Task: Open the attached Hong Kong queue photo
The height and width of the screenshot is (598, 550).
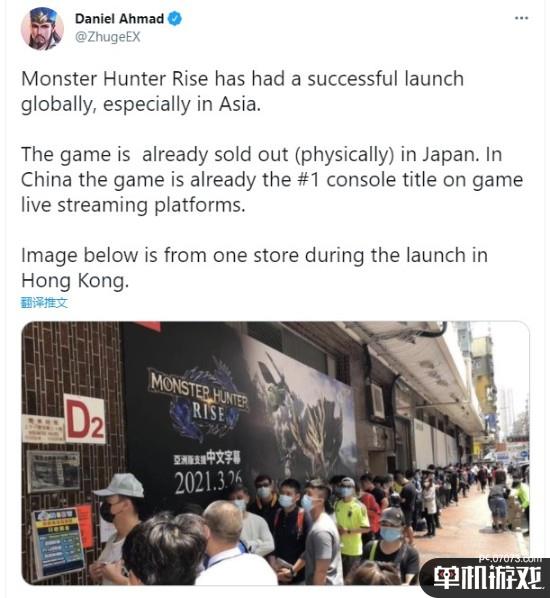Action: (x=275, y=453)
